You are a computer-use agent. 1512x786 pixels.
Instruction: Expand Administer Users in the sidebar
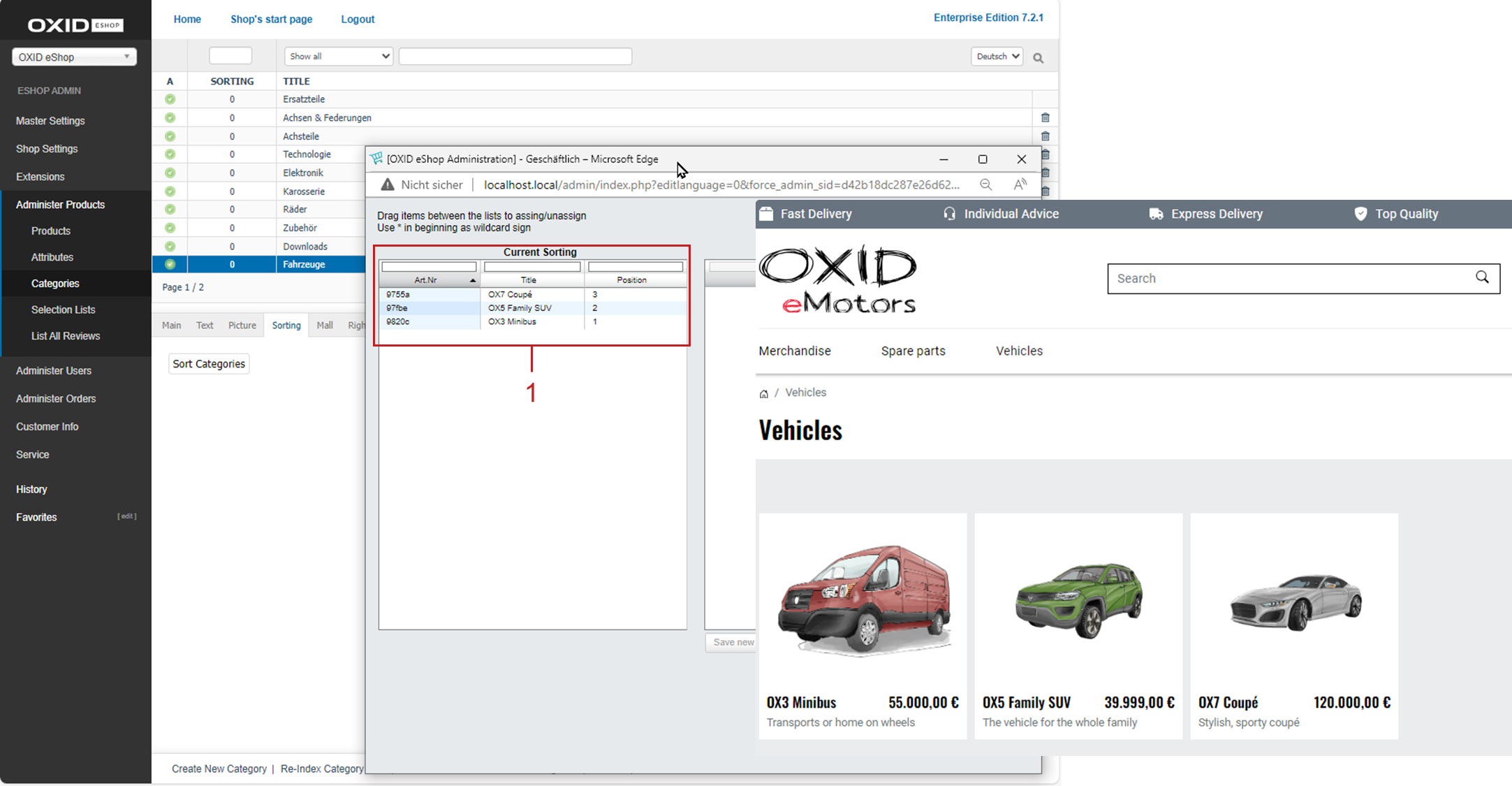point(54,370)
